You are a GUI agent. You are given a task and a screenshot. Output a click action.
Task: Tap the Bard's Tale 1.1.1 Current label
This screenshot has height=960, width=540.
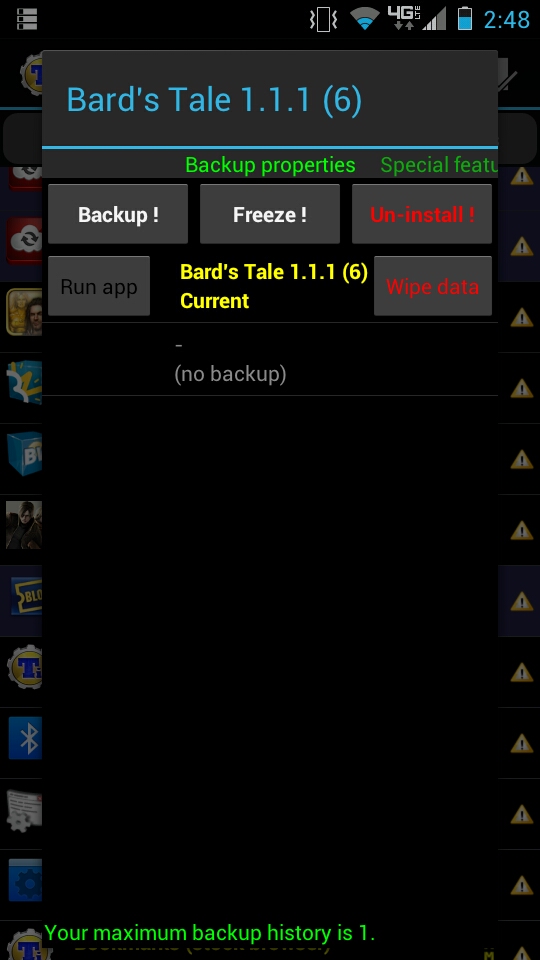274,286
